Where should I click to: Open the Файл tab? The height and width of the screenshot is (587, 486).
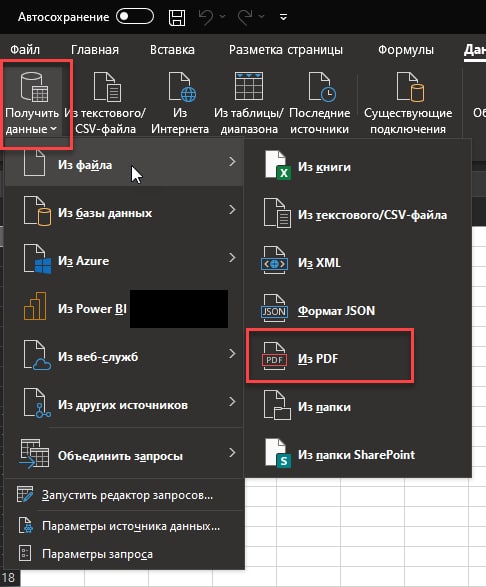point(25,50)
